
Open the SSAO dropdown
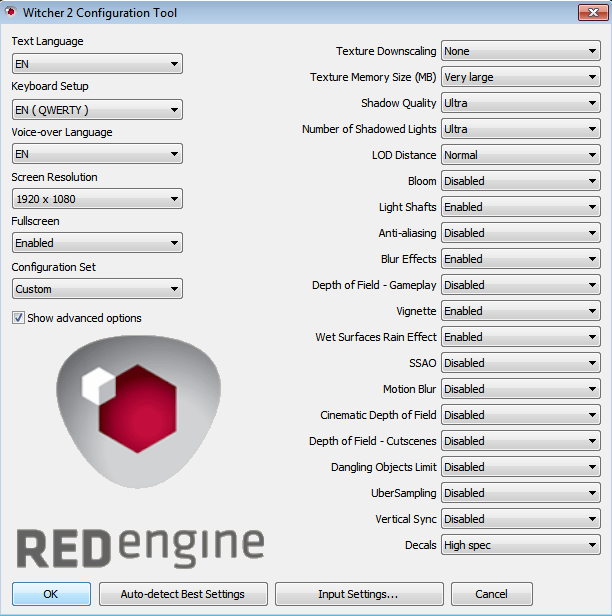pos(521,363)
